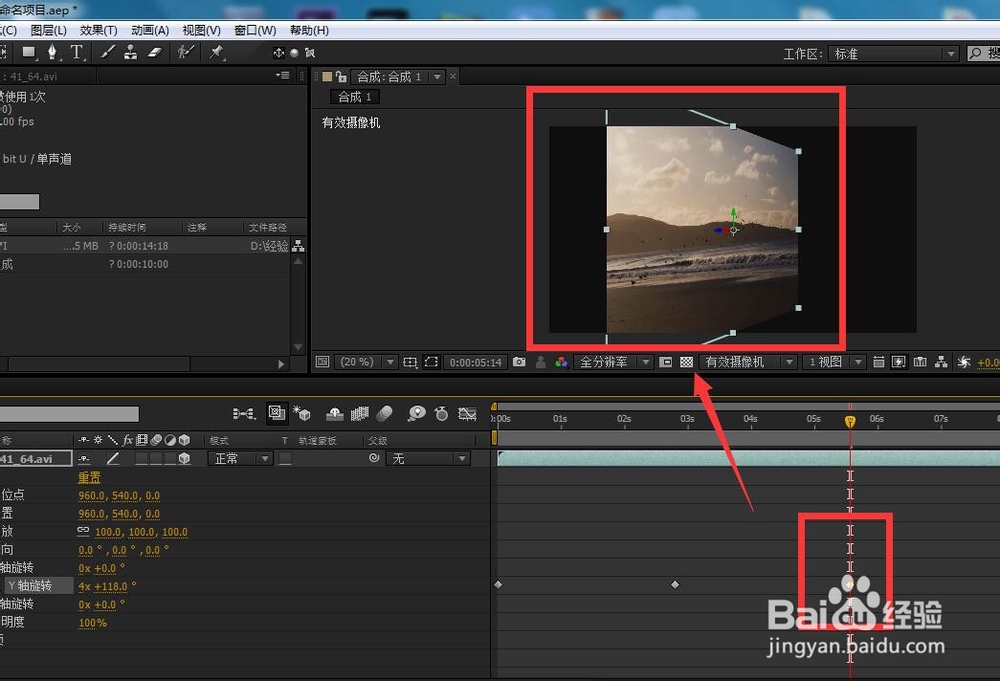Enable frame blending for the composition
Image resolution: width=1000 pixels, height=681 pixels.
click(360, 414)
